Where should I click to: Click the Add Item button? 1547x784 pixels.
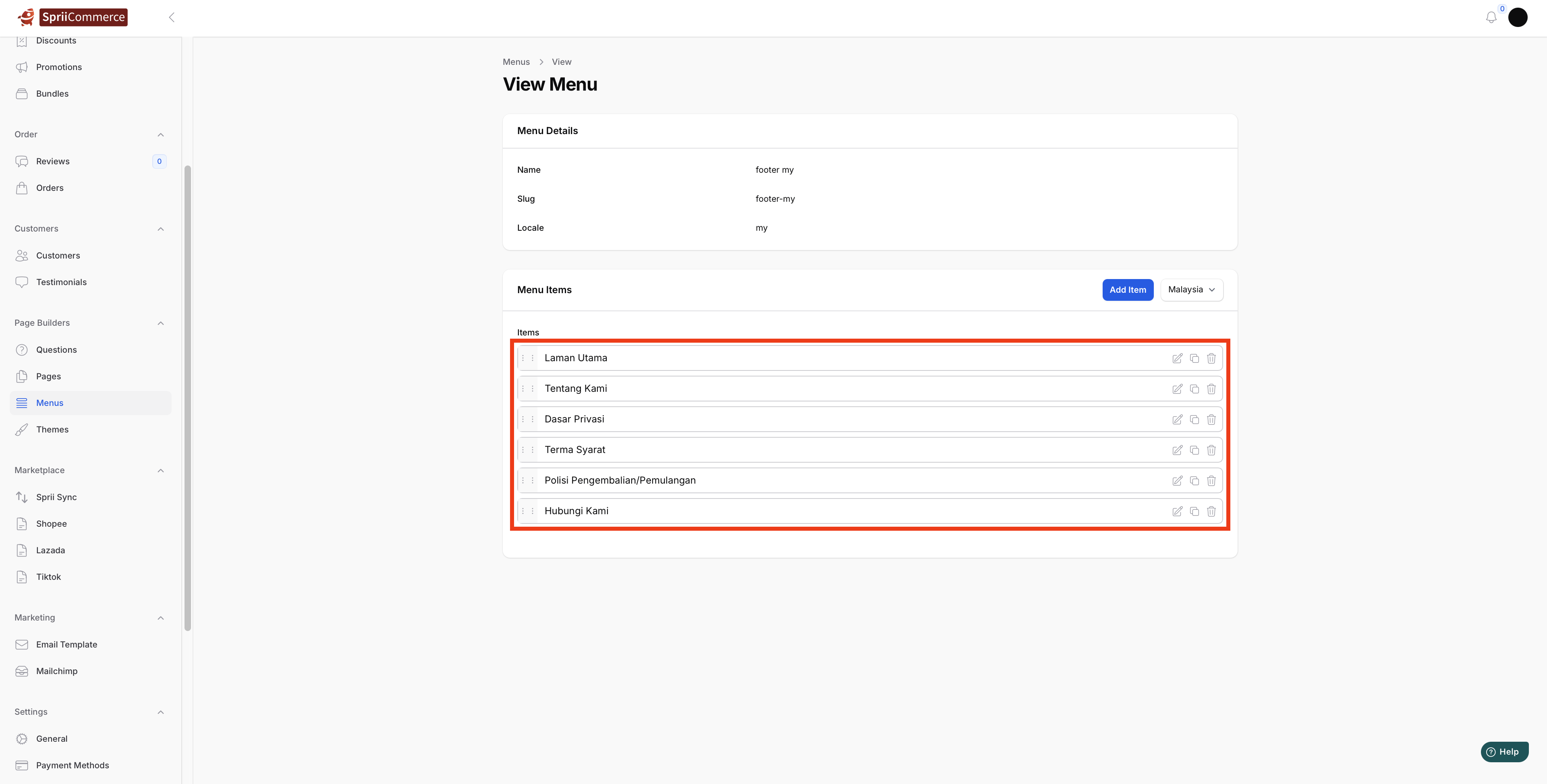click(x=1127, y=290)
